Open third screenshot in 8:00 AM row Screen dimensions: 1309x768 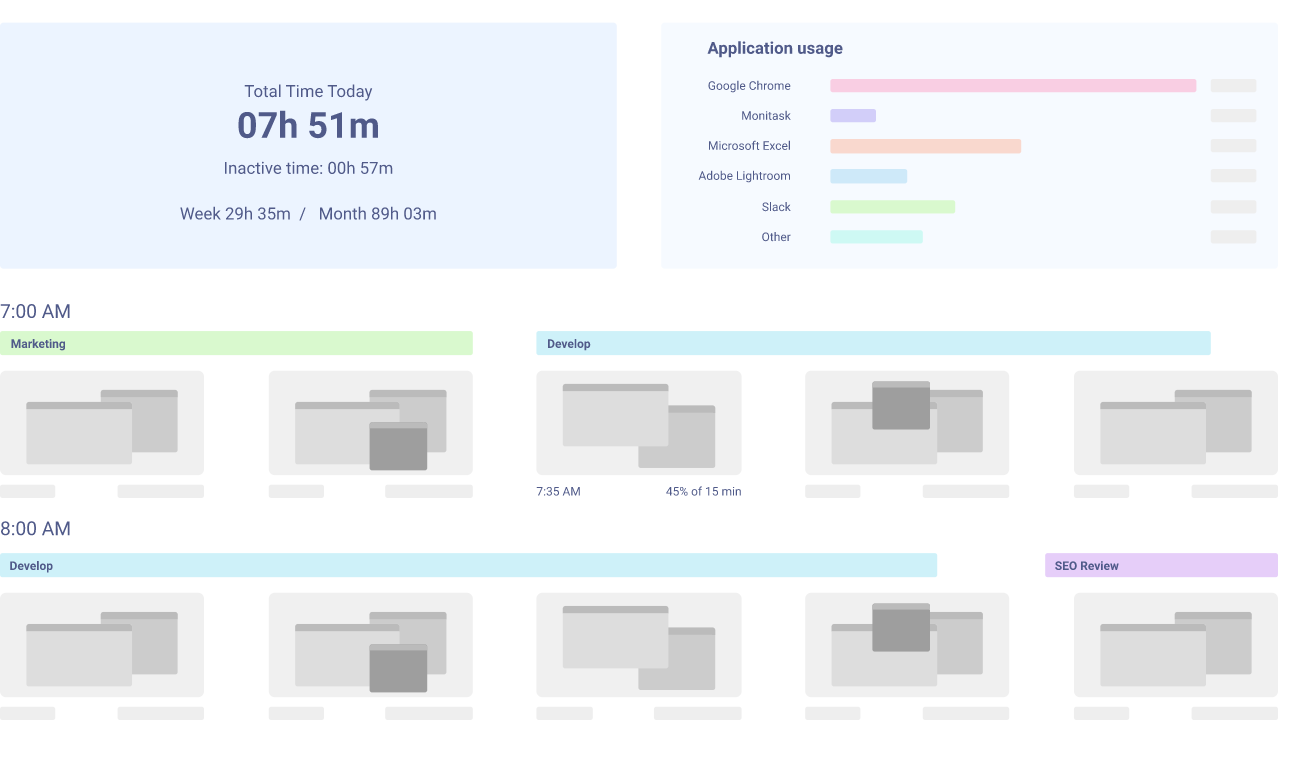click(x=639, y=645)
